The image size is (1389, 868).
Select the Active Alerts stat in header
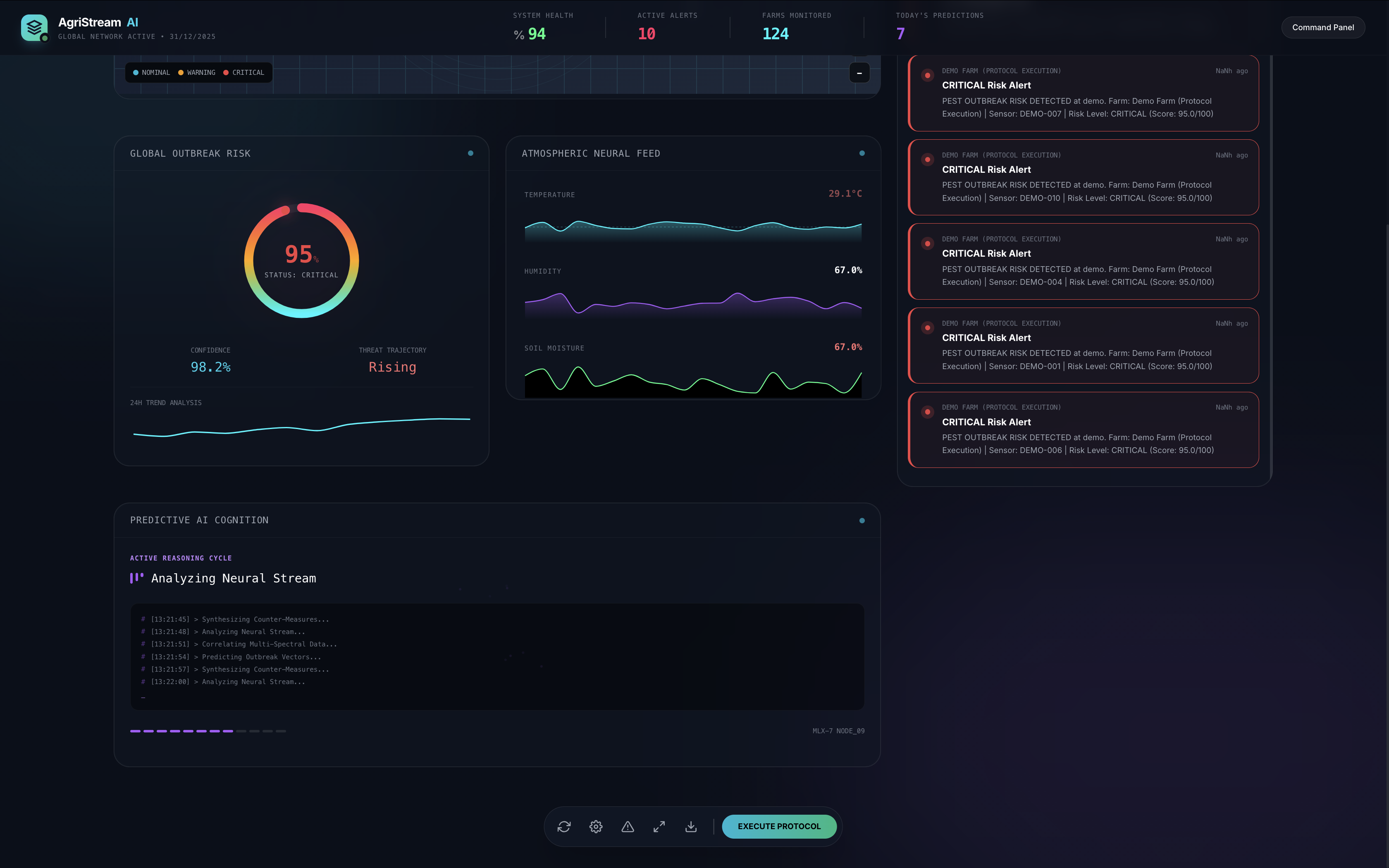coord(666,27)
